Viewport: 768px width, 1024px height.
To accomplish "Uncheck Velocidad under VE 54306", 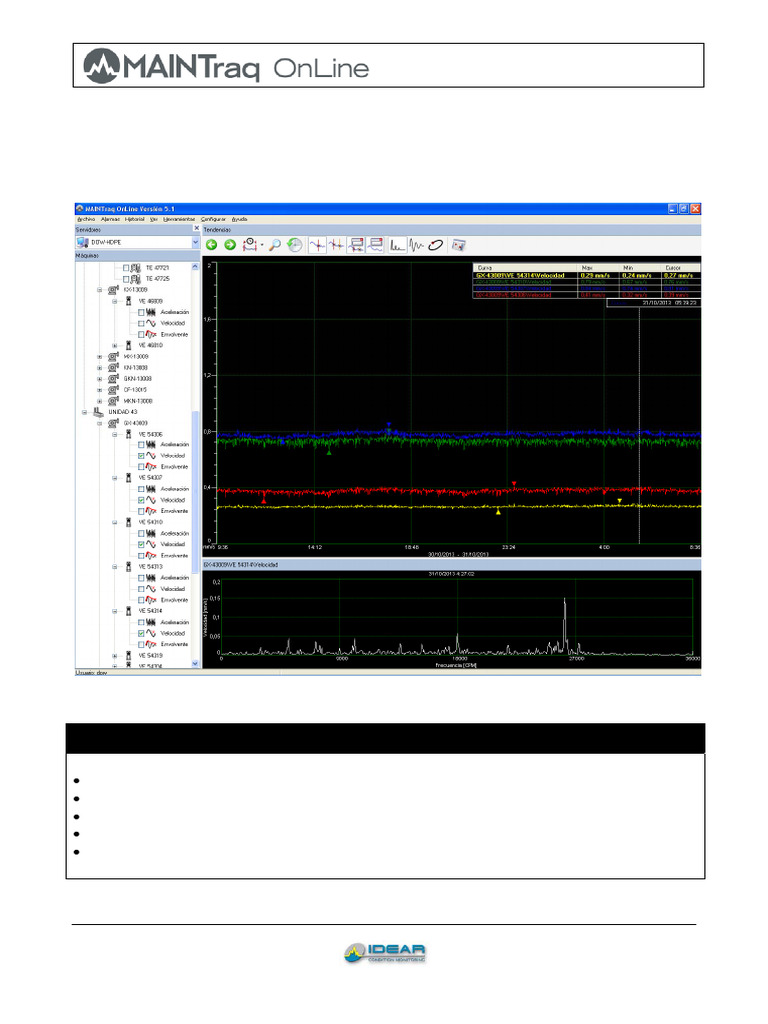I will [142, 456].
